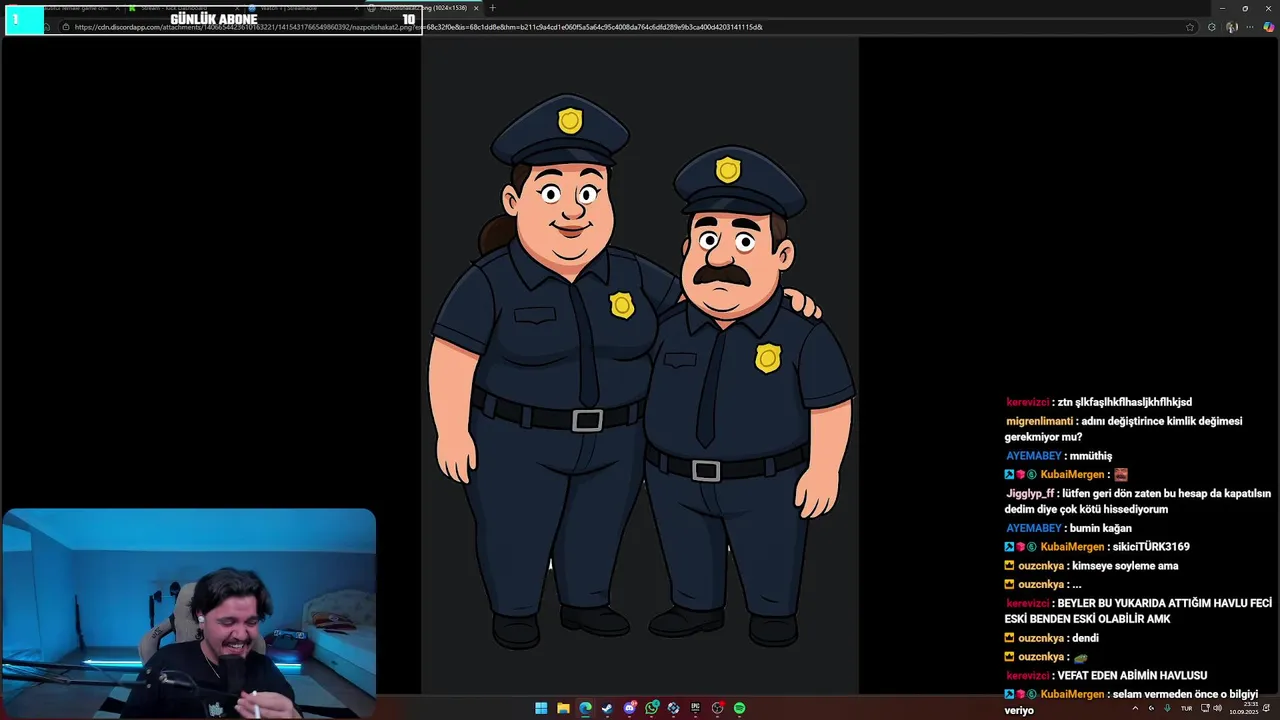Open a new browser tab
The height and width of the screenshot is (720, 1280).
click(492, 8)
